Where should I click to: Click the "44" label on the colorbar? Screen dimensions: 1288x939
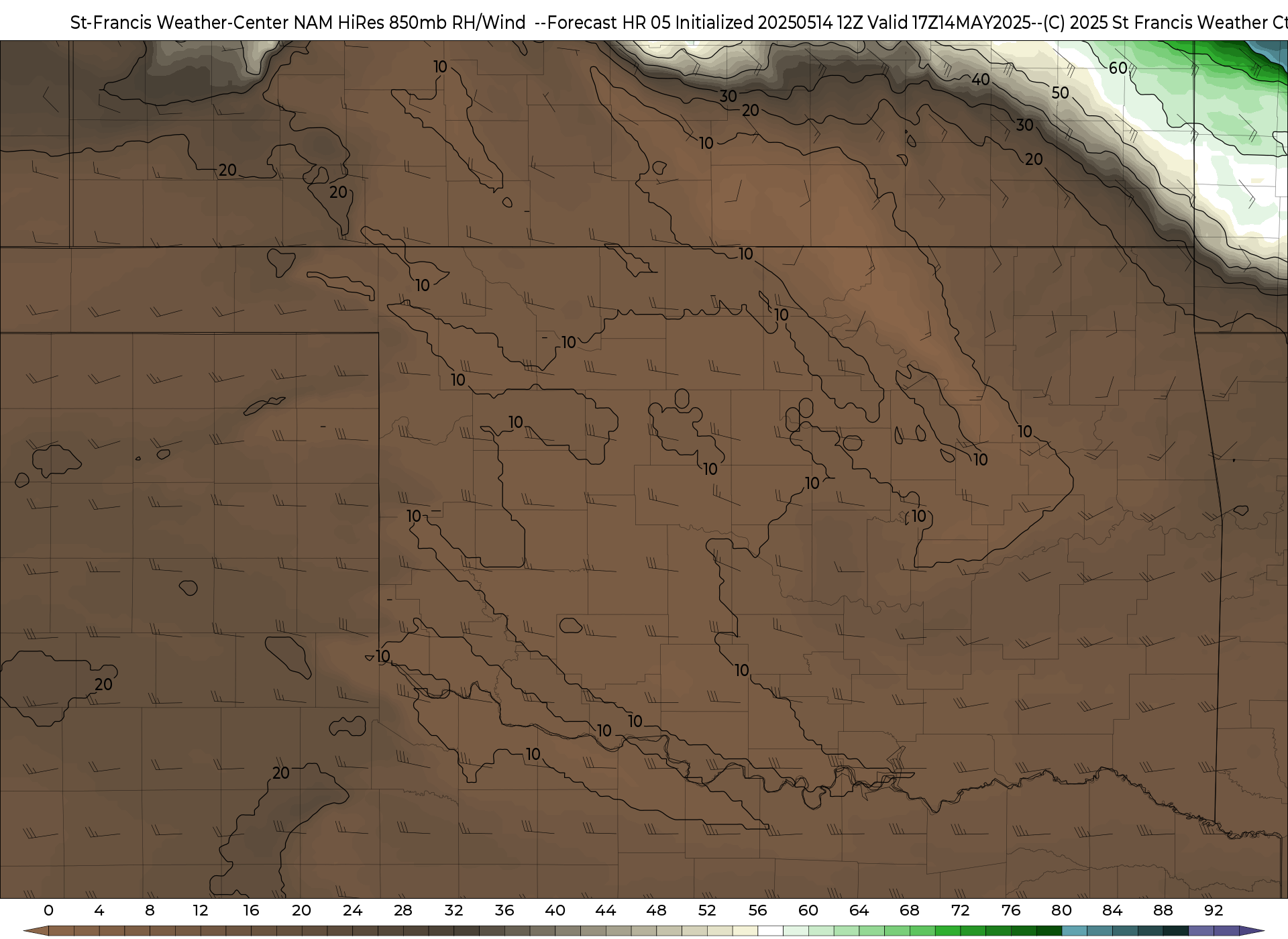pos(606,910)
